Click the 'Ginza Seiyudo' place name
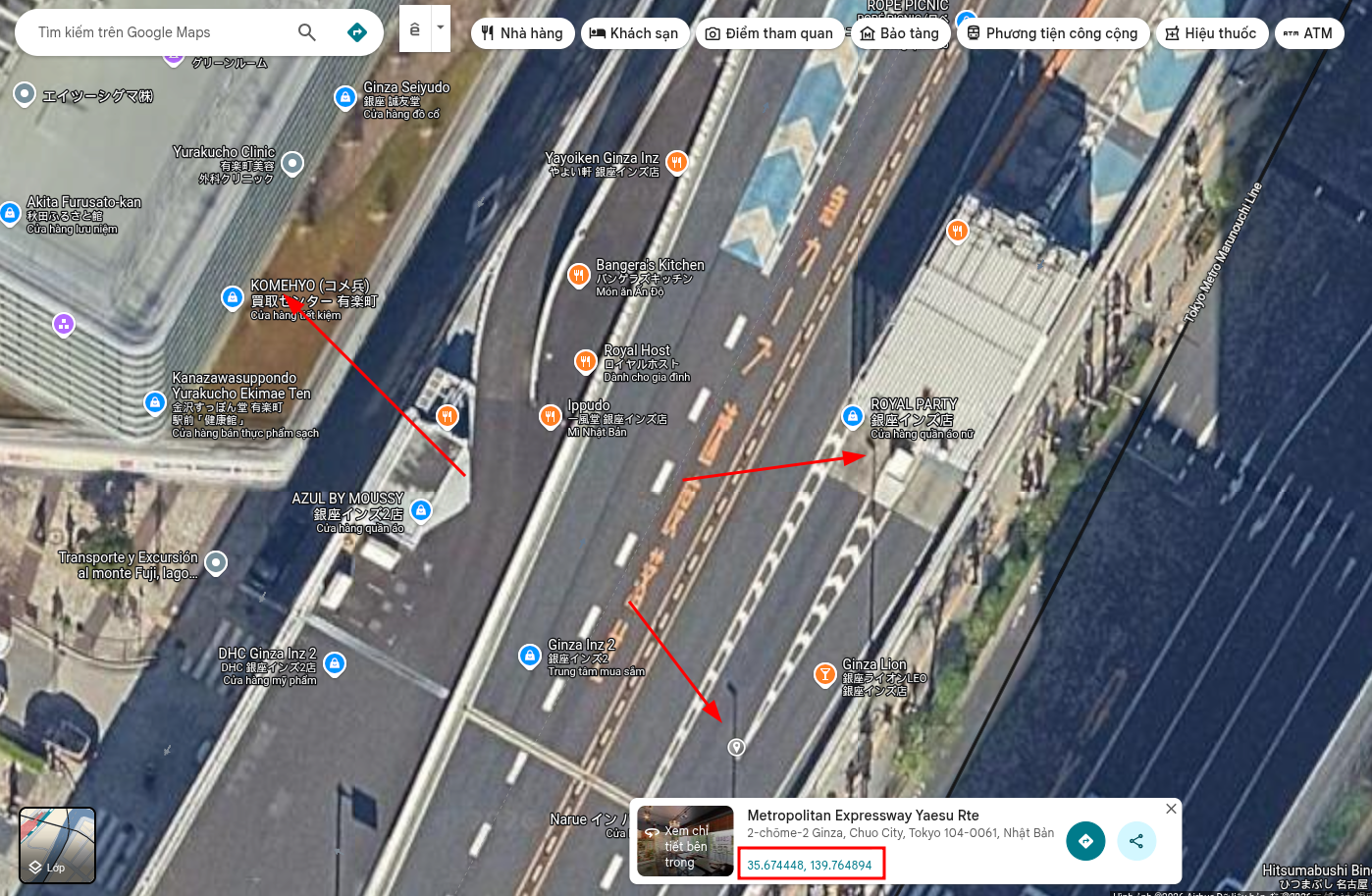 [406, 87]
